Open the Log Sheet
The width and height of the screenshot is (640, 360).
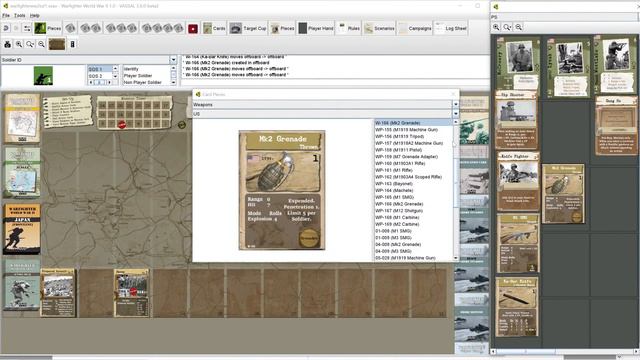coord(451,28)
